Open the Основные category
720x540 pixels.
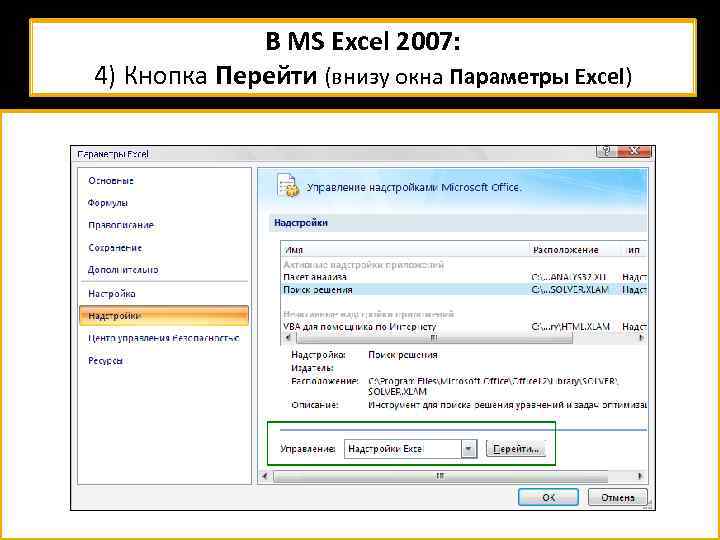111,181
